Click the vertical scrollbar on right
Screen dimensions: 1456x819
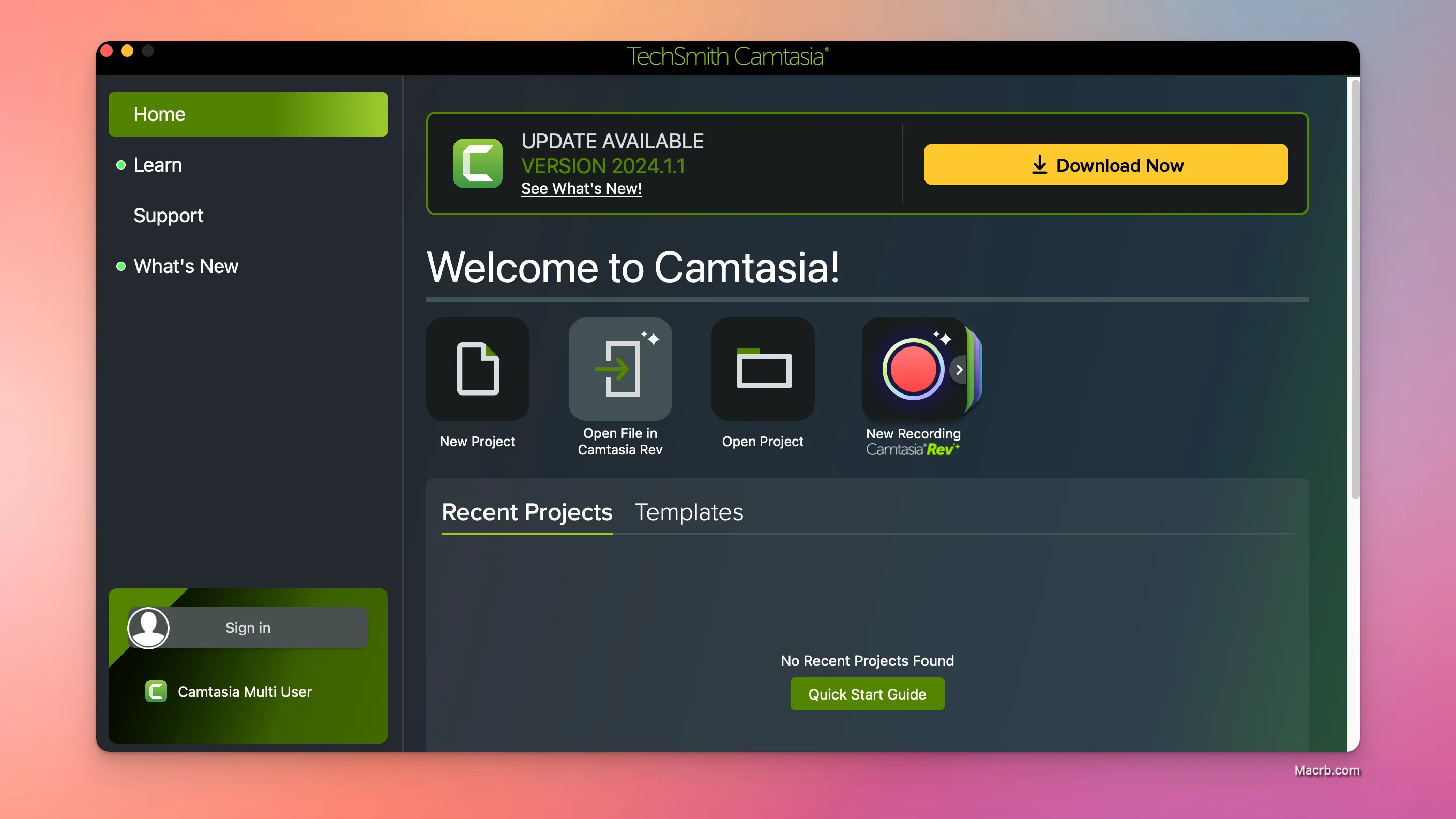click(1354, 290)
